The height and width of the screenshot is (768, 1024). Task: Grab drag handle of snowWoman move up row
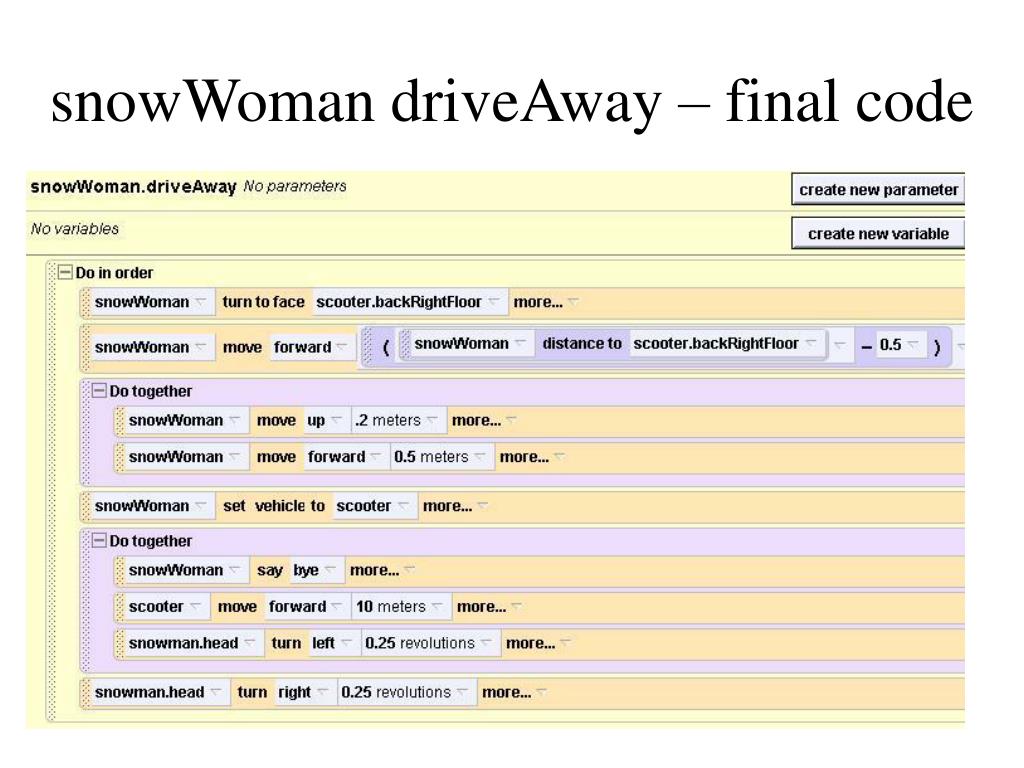pyautogui.click(x=118, y=420)
